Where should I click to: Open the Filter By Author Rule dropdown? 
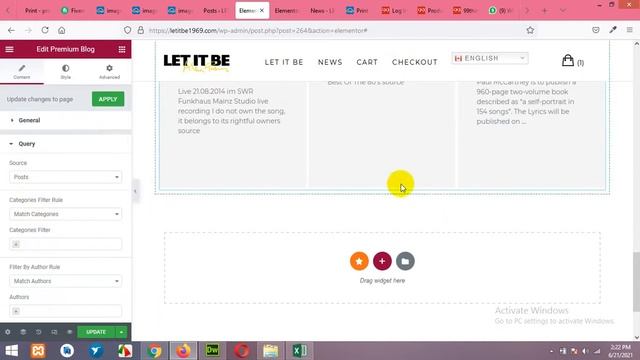(x=65, y=281)
